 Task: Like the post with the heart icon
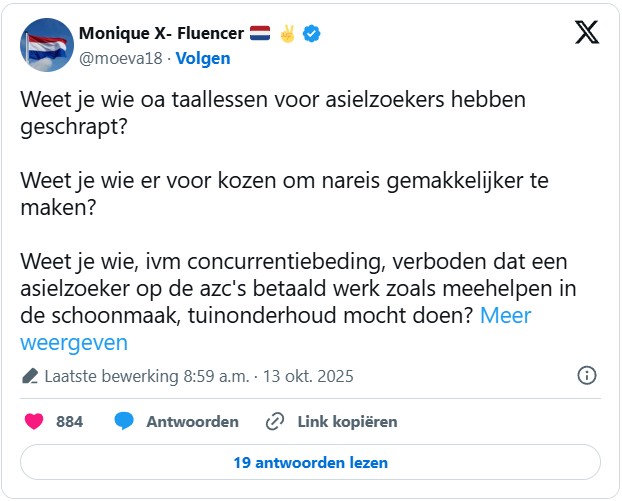(34, 422)
